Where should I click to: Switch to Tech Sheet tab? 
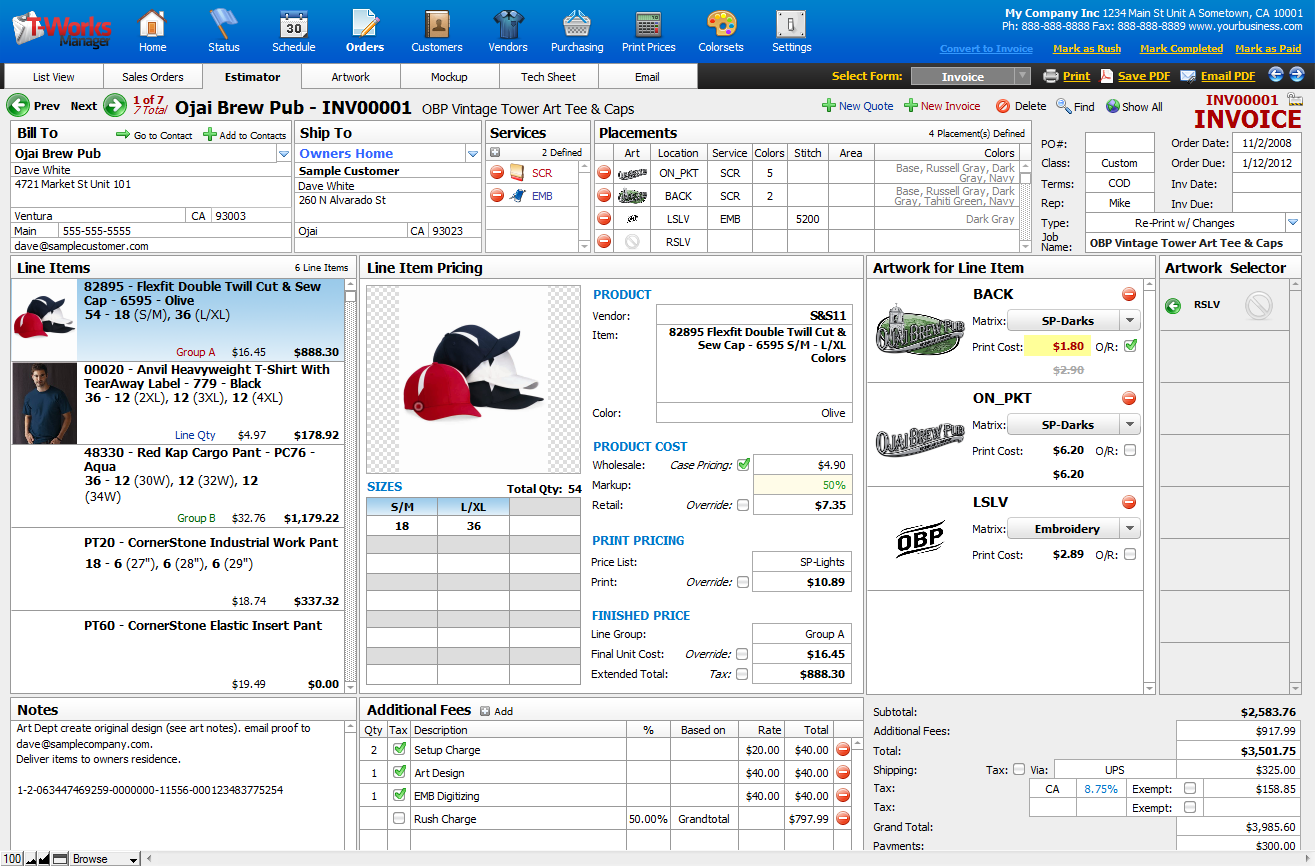click(x=549, y=77)
